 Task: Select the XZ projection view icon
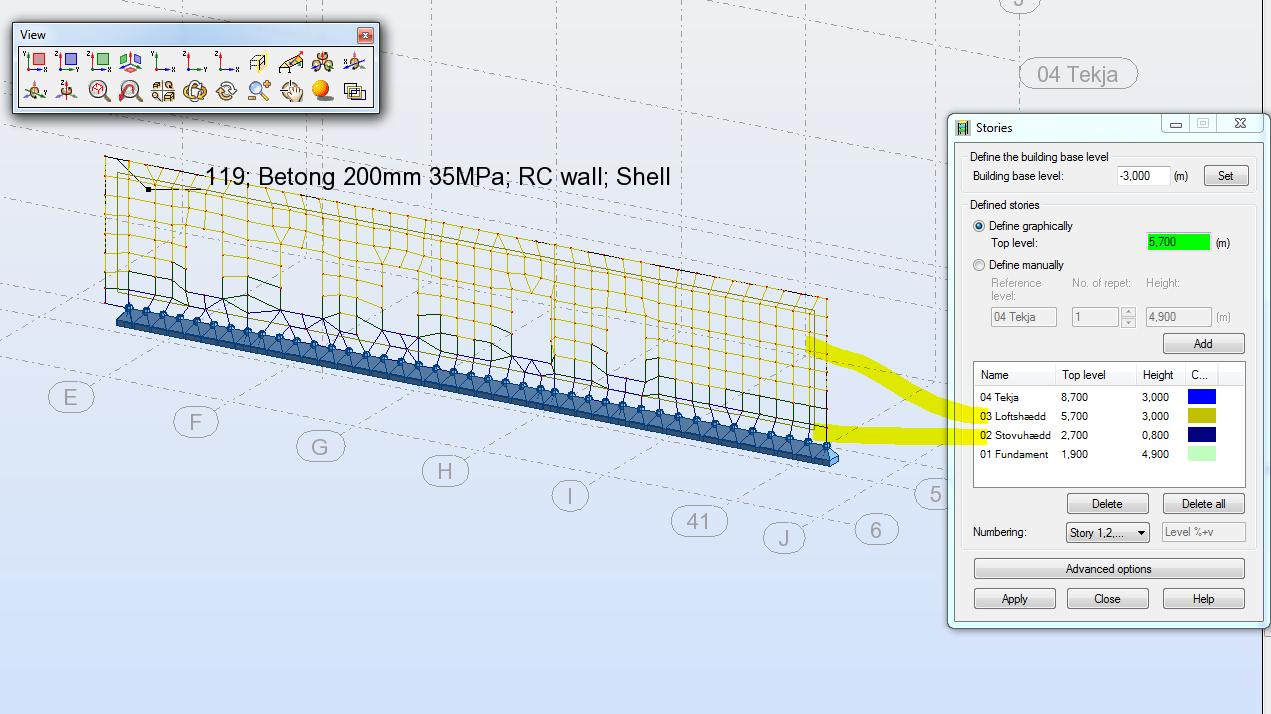[99, 62]
